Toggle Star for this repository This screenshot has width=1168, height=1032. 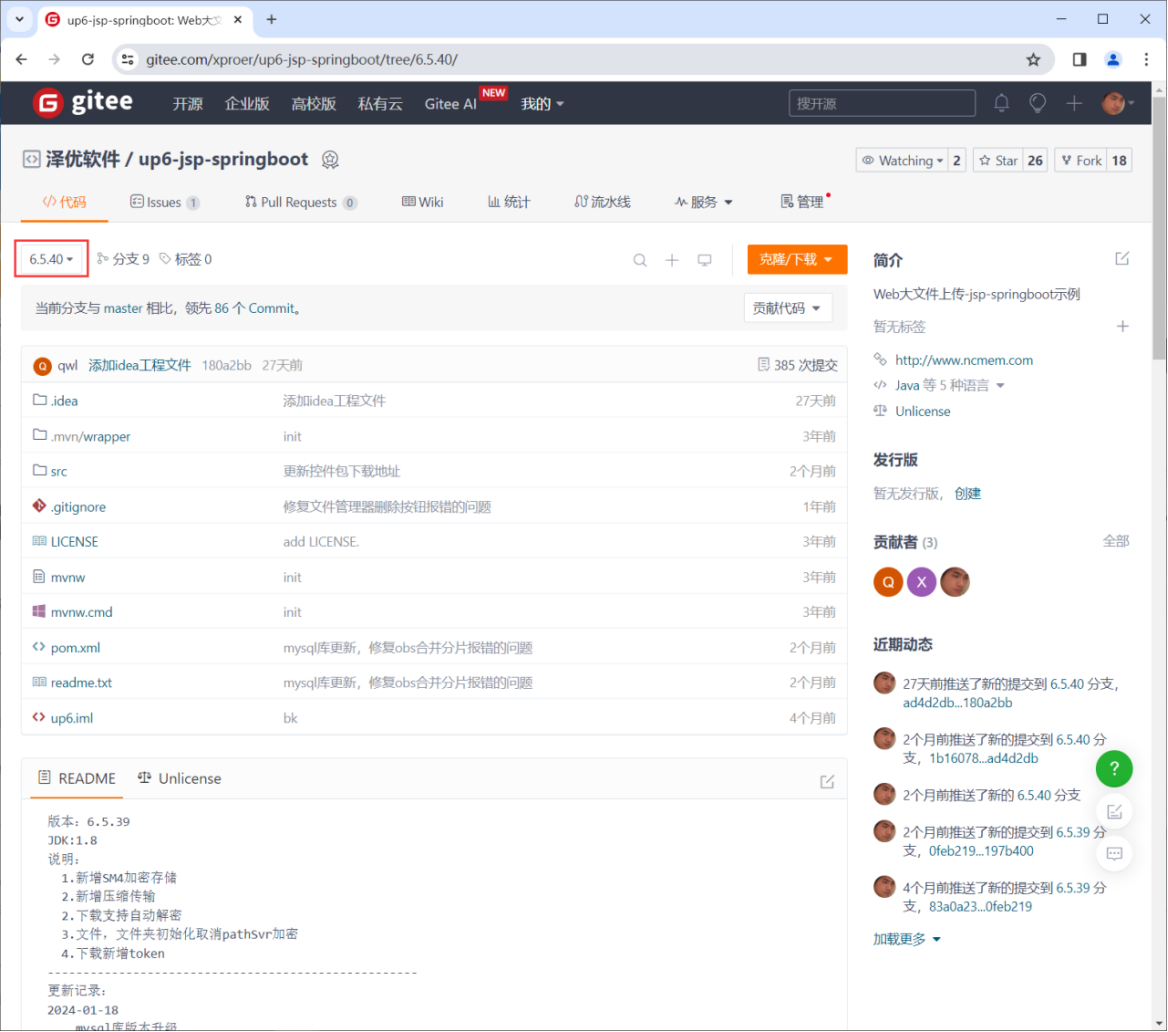coord(1003,159)
